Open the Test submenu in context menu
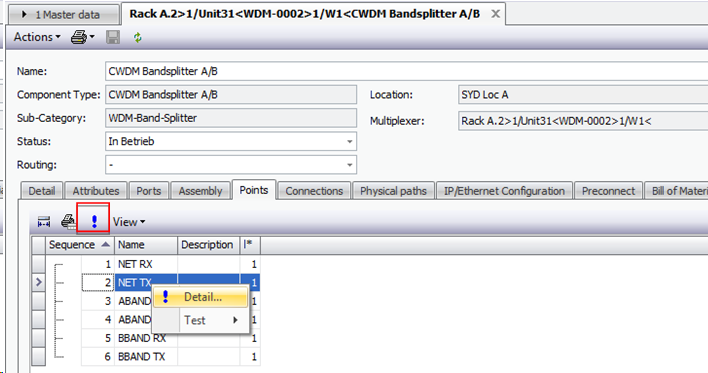708x373 pixels. pyautogui.click(x=201, y=320)
